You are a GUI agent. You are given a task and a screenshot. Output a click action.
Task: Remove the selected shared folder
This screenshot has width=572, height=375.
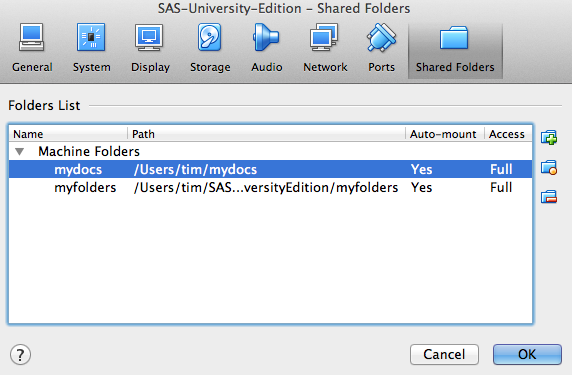click(x=549, y=197)
